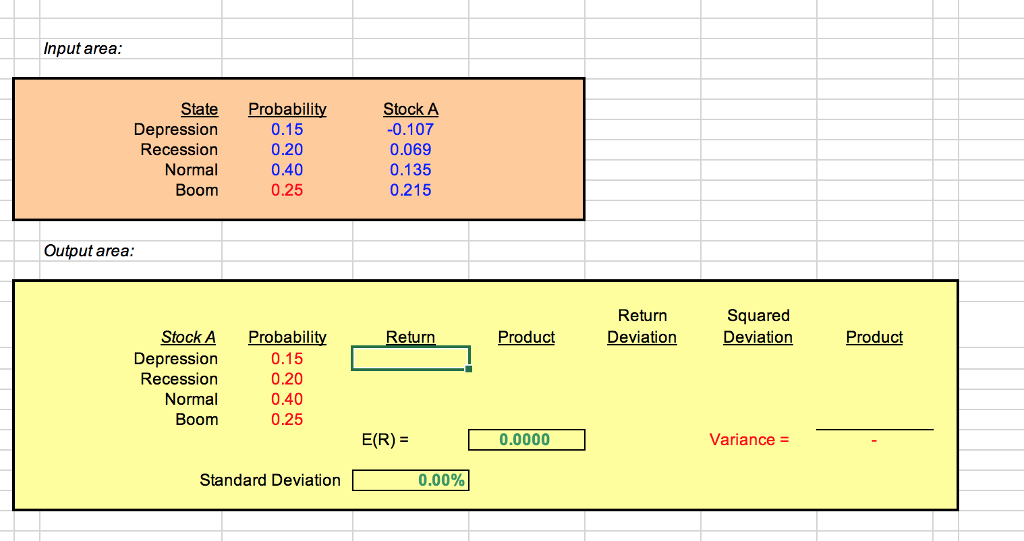Select the 'Input area:' label cell

coord(83,48)
